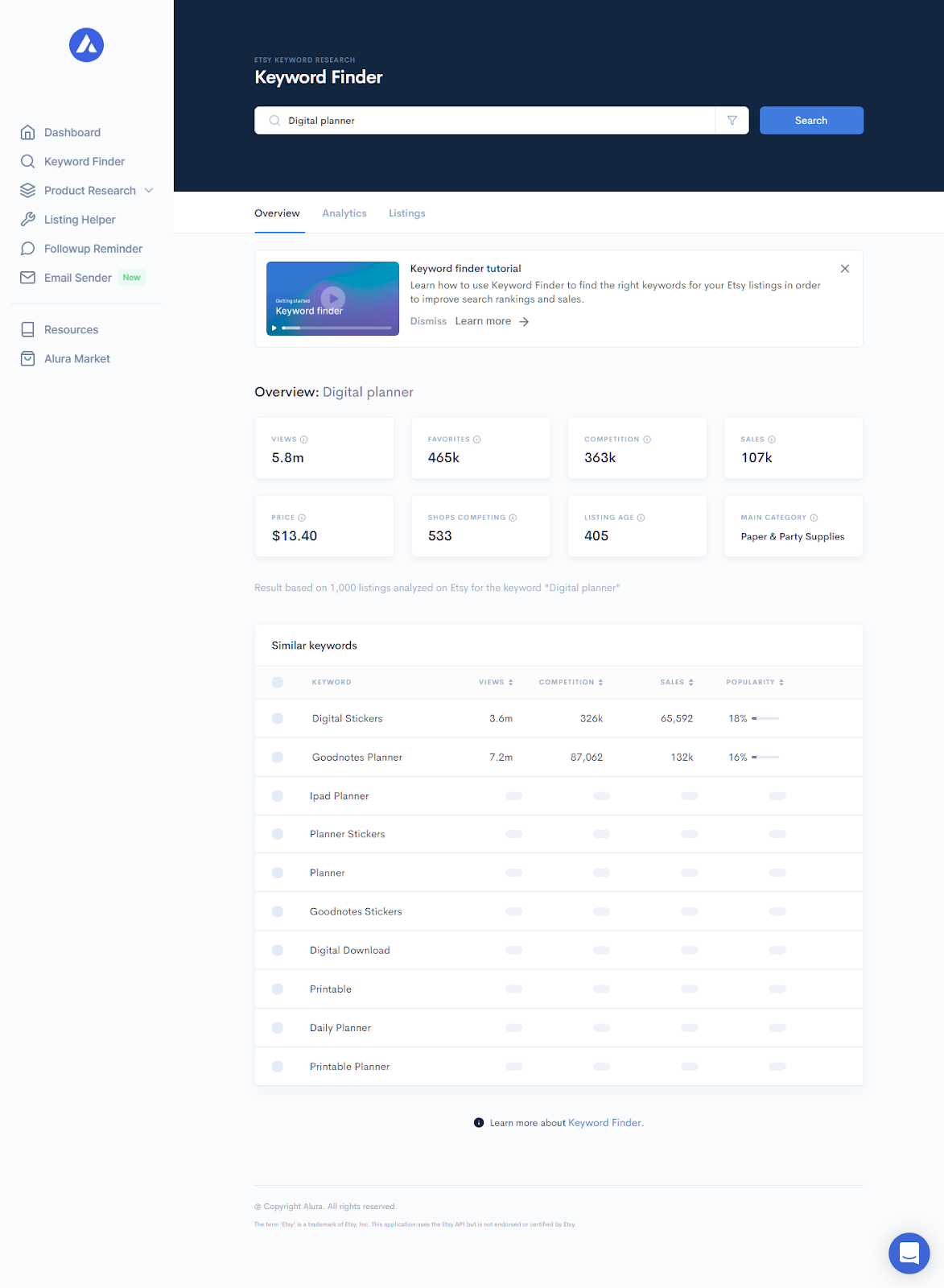Click the Listing Age info icon

click(x=641, y=518)
